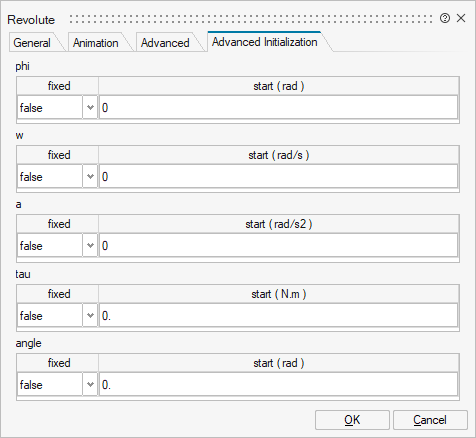Focus the phi start (rad) field
476x438 pixels.
(x=278, y=107)
